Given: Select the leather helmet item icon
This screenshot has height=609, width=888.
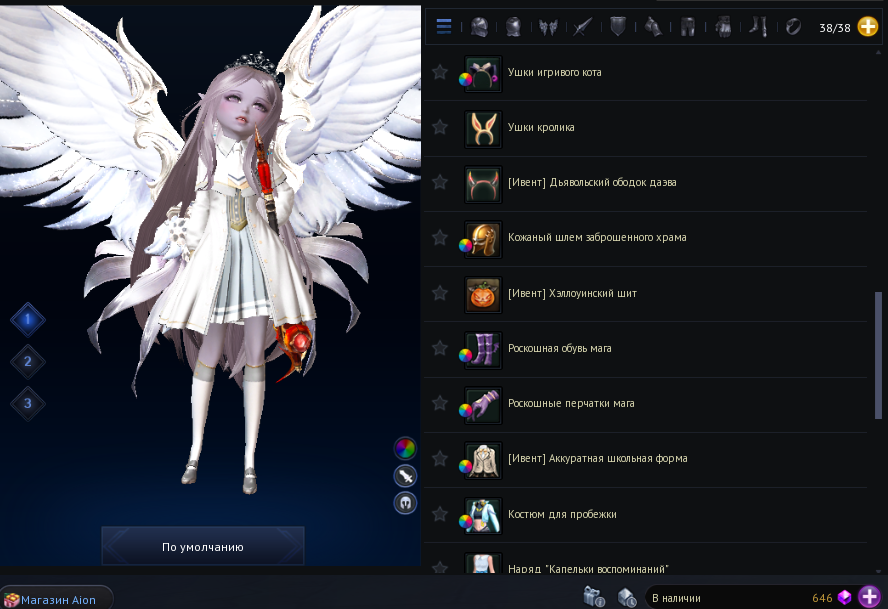Looking at the screenshot, I should click(x=483, y=239).
